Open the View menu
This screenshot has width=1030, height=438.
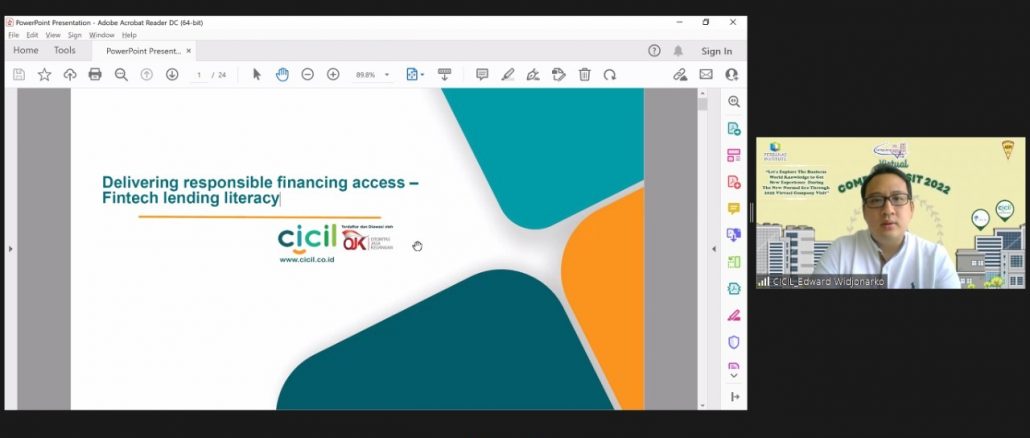[x=53, y=35]
